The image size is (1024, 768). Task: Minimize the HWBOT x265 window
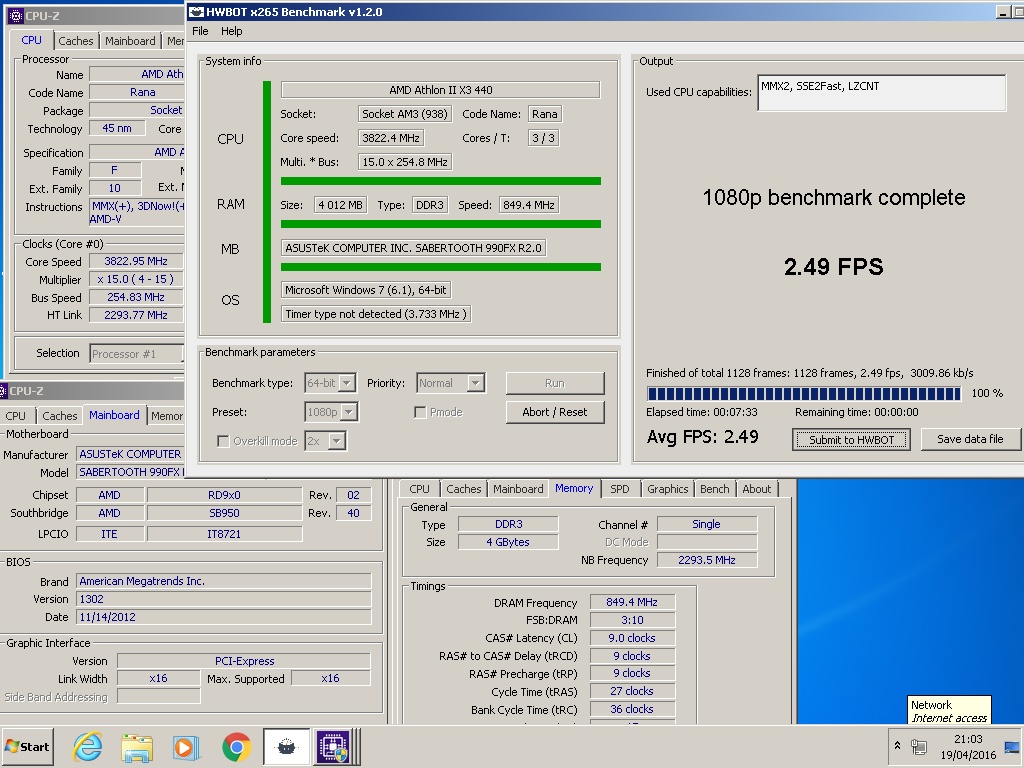tap(1003, 12)
